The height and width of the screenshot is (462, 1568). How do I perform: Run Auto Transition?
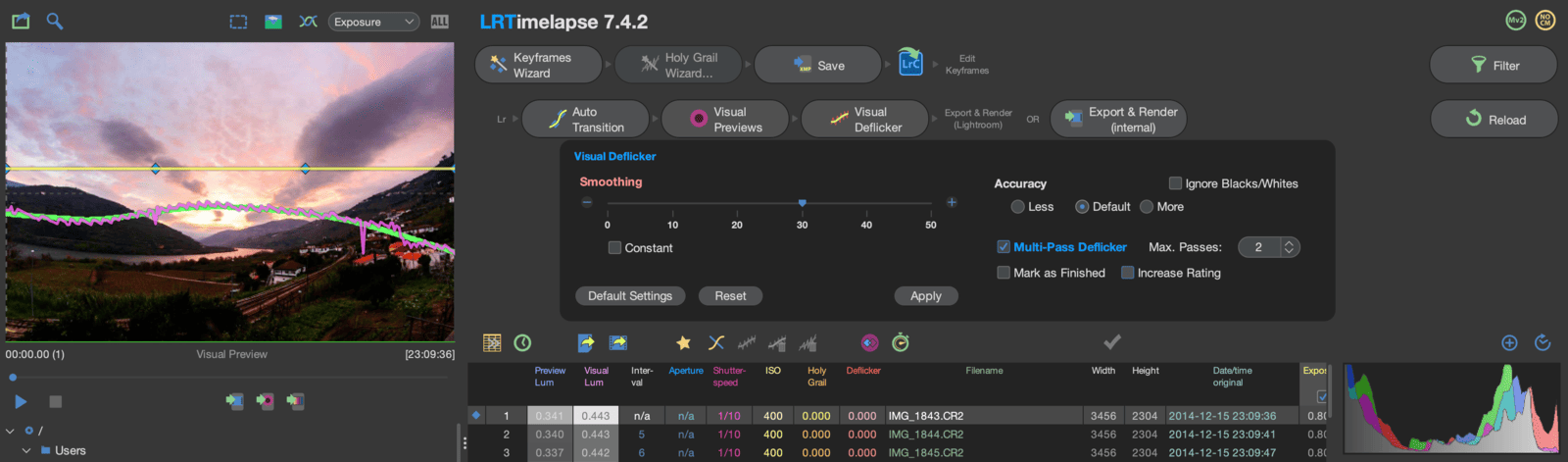point(586,120)
